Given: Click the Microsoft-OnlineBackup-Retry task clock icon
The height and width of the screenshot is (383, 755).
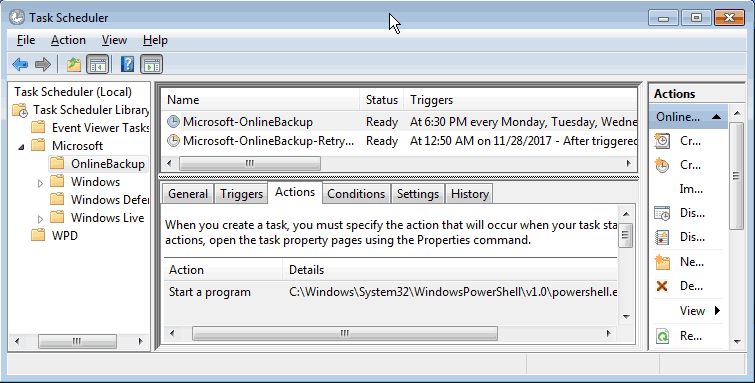Looking at the screenshot, I should pos(173,141).
